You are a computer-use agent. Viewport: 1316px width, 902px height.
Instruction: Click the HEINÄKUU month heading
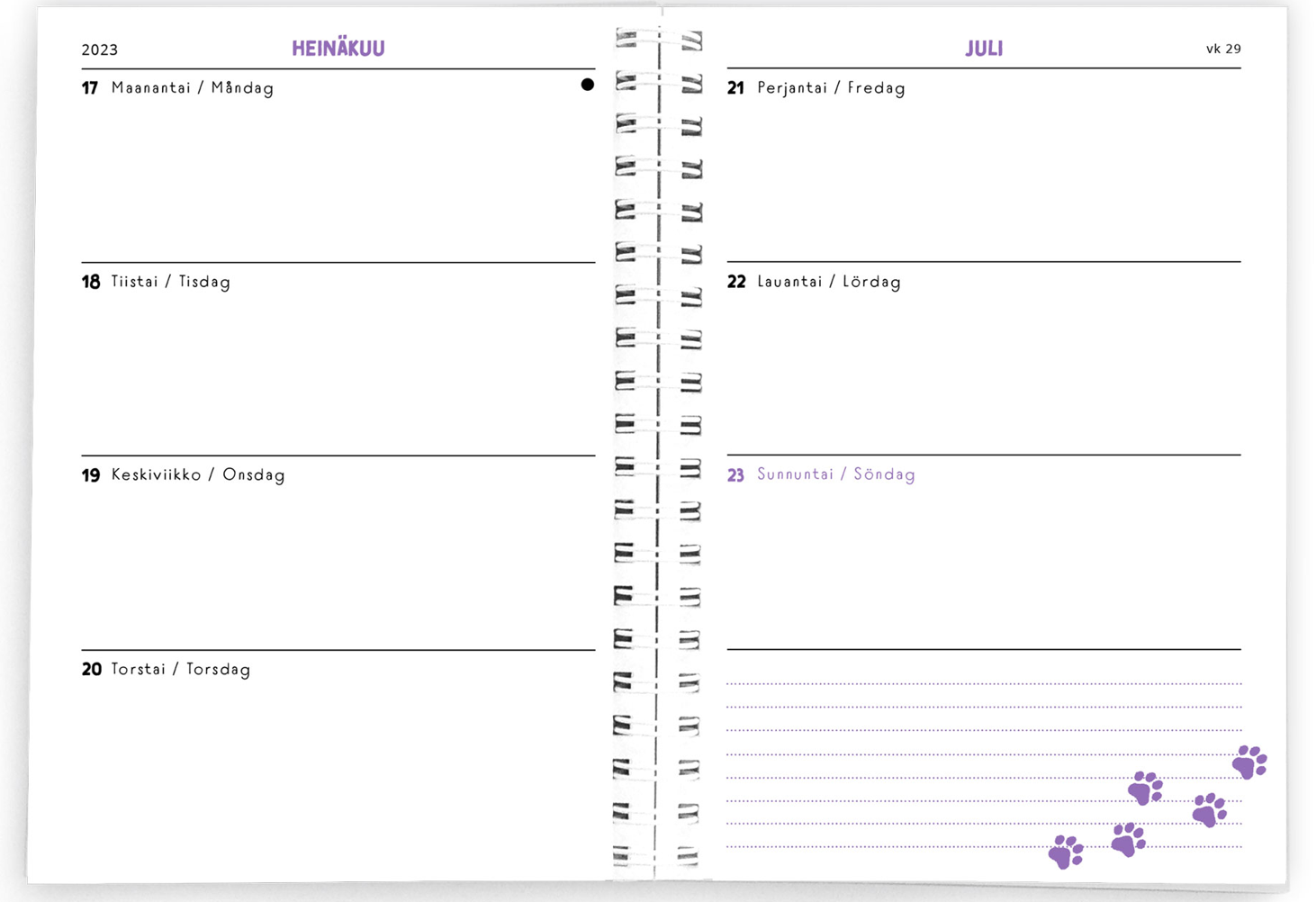[x=338, y=49]
